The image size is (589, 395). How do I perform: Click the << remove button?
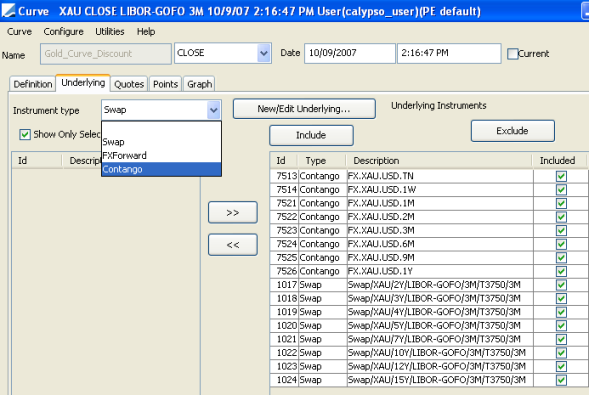pyautogui.click(x=233, y=245)
